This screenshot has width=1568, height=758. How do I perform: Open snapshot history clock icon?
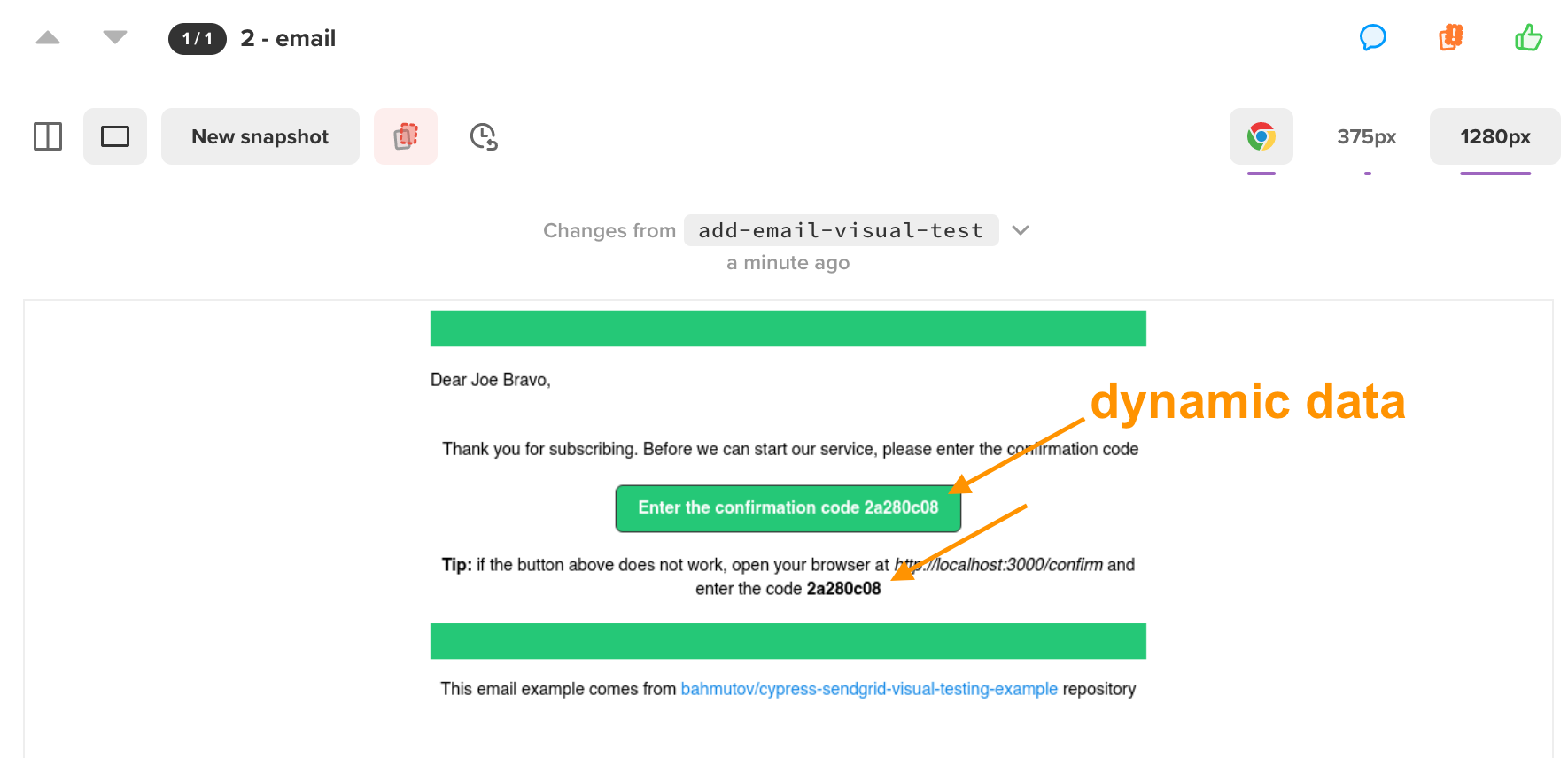[x=484, y=136]
